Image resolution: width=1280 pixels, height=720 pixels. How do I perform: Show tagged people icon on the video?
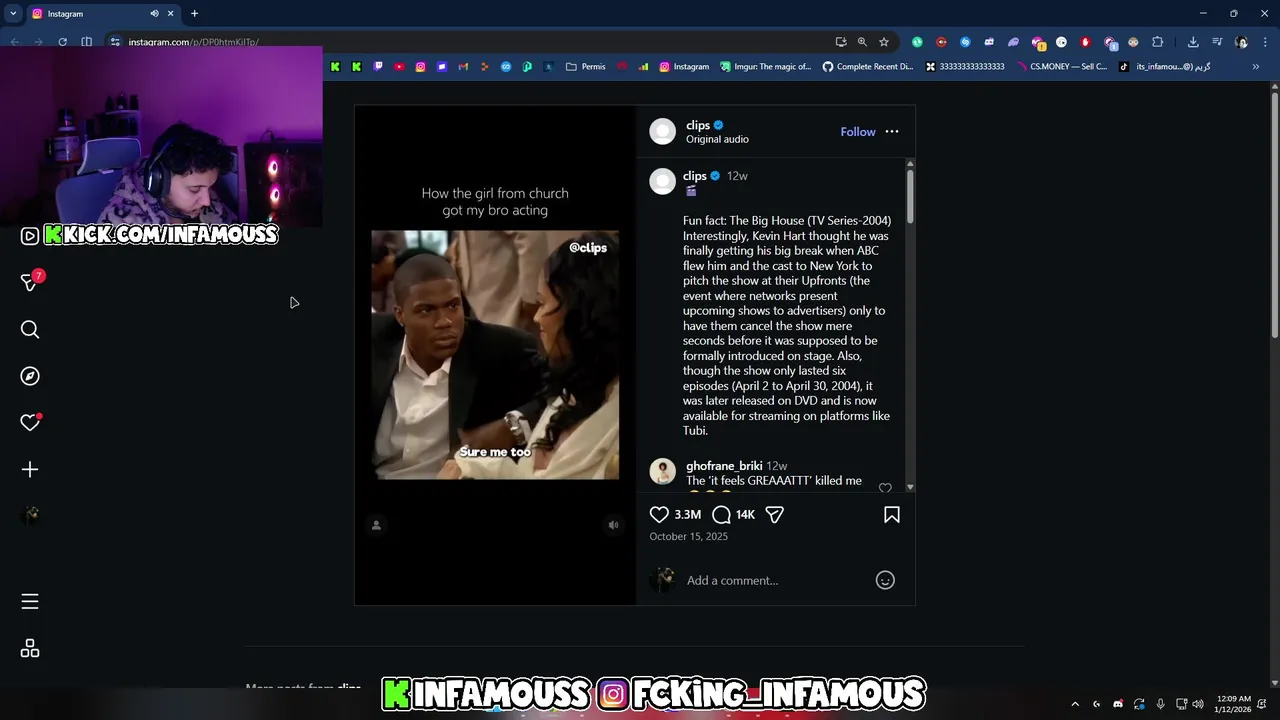click(376, 525)
